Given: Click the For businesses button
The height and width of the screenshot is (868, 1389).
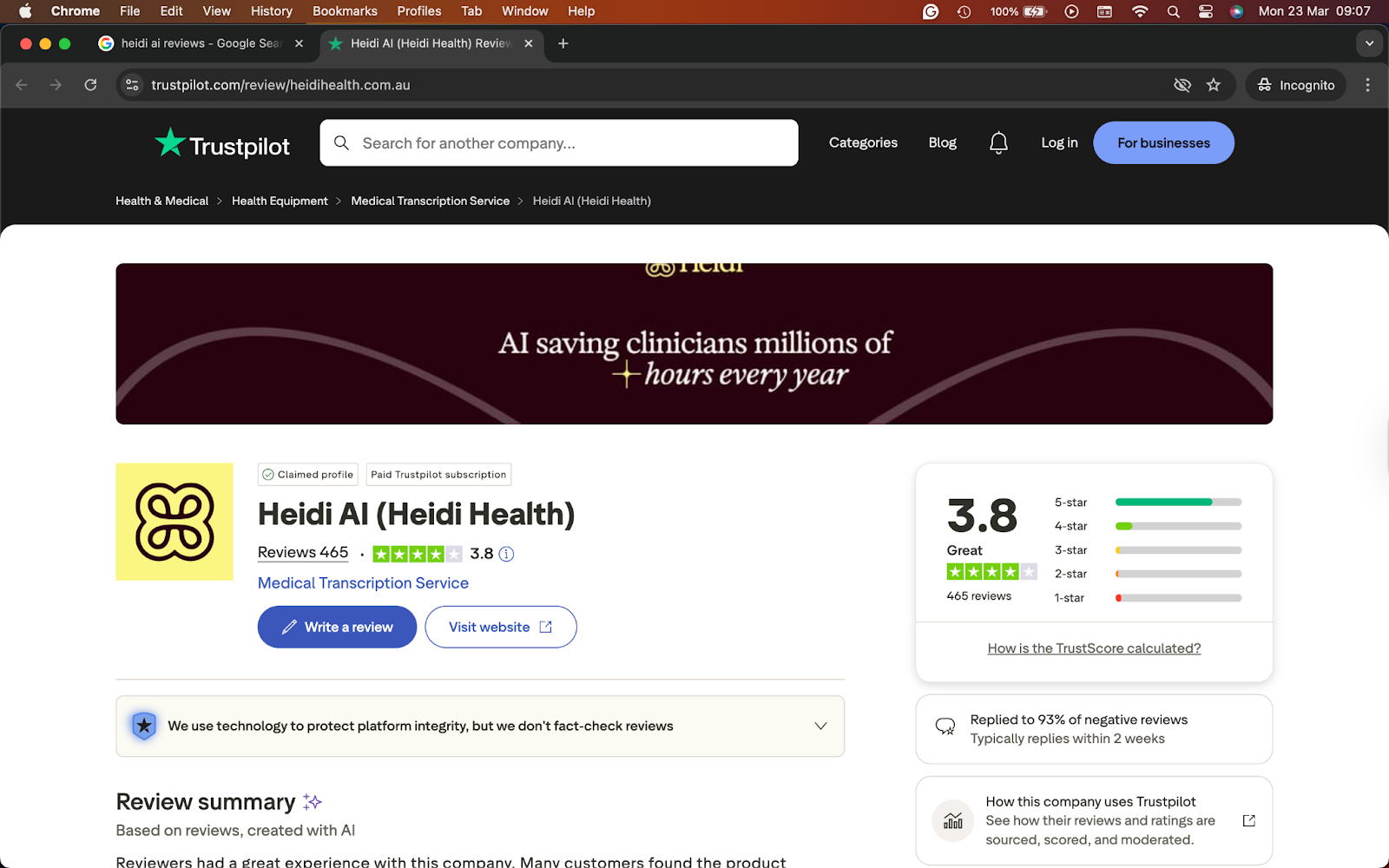Looking at the screenshot, I should coord(1163,142).
